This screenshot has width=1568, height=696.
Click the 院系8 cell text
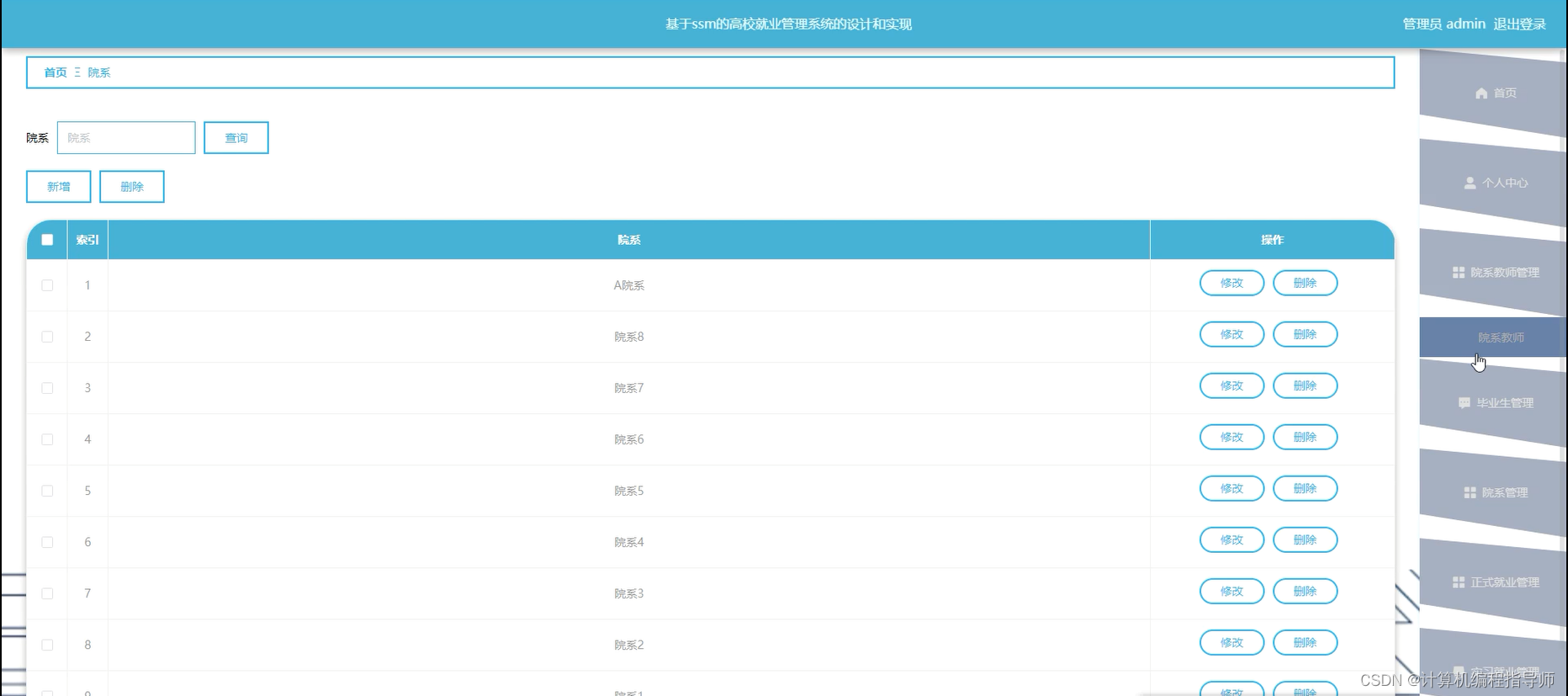pos(629,337)
